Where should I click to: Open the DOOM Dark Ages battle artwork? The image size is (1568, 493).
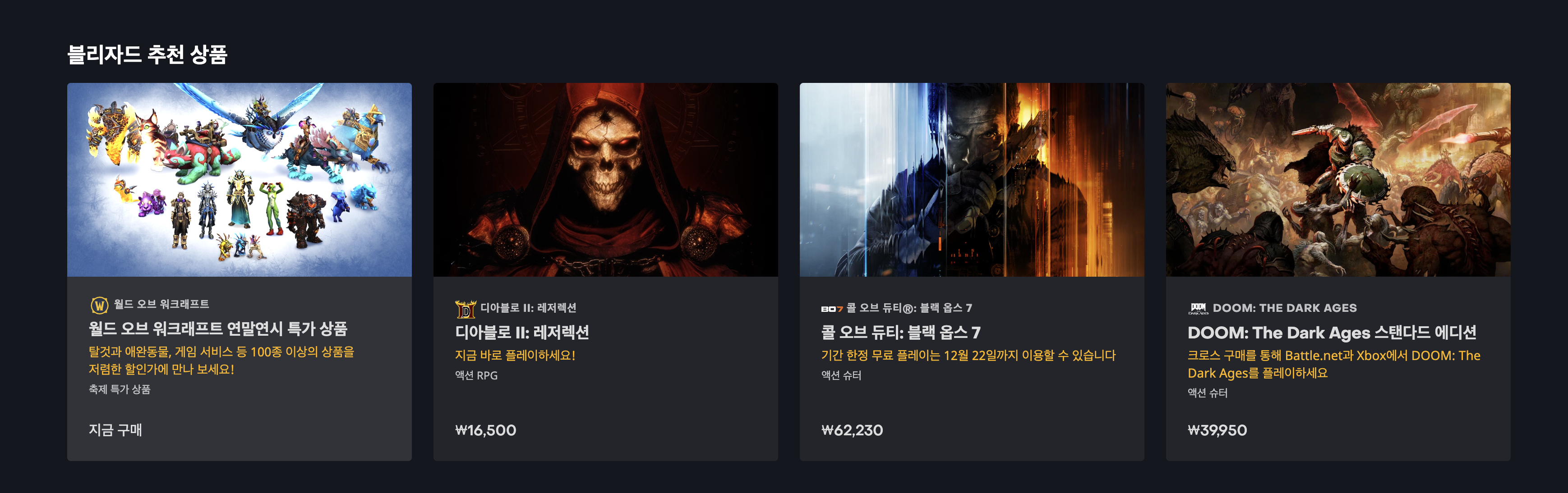click(1338, 180)
